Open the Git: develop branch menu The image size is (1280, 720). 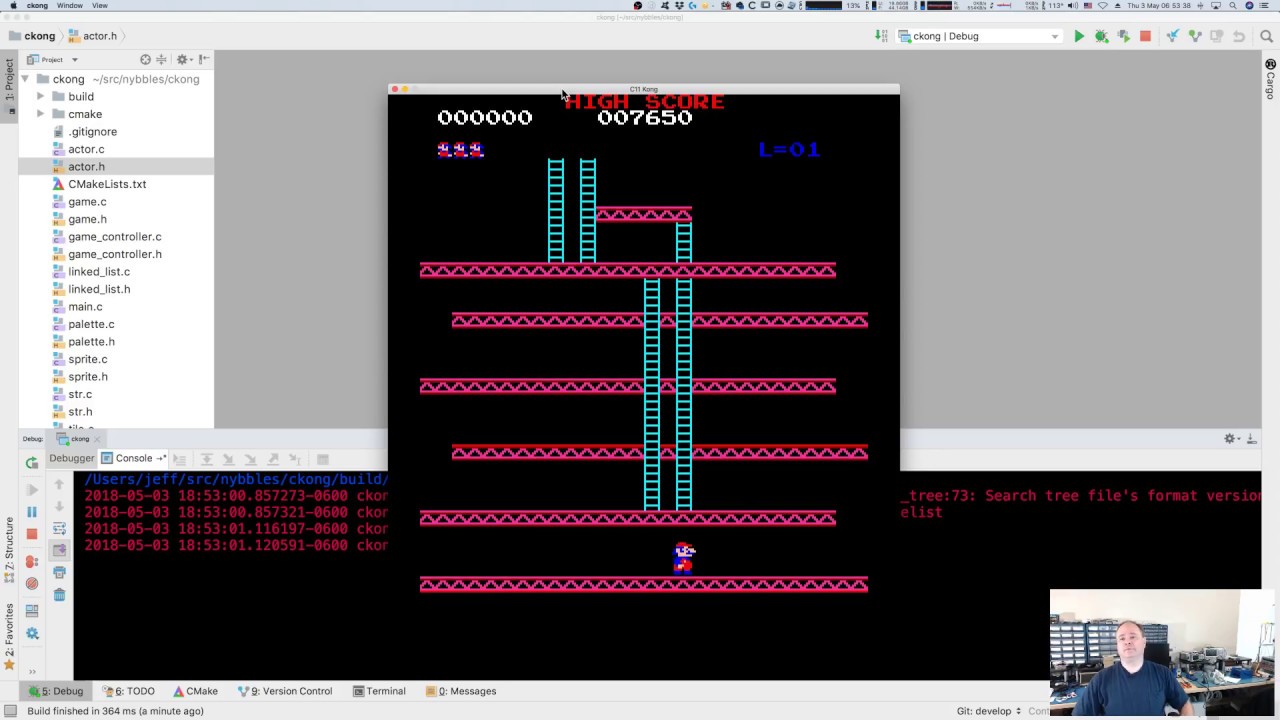click(x=989, y=711)
